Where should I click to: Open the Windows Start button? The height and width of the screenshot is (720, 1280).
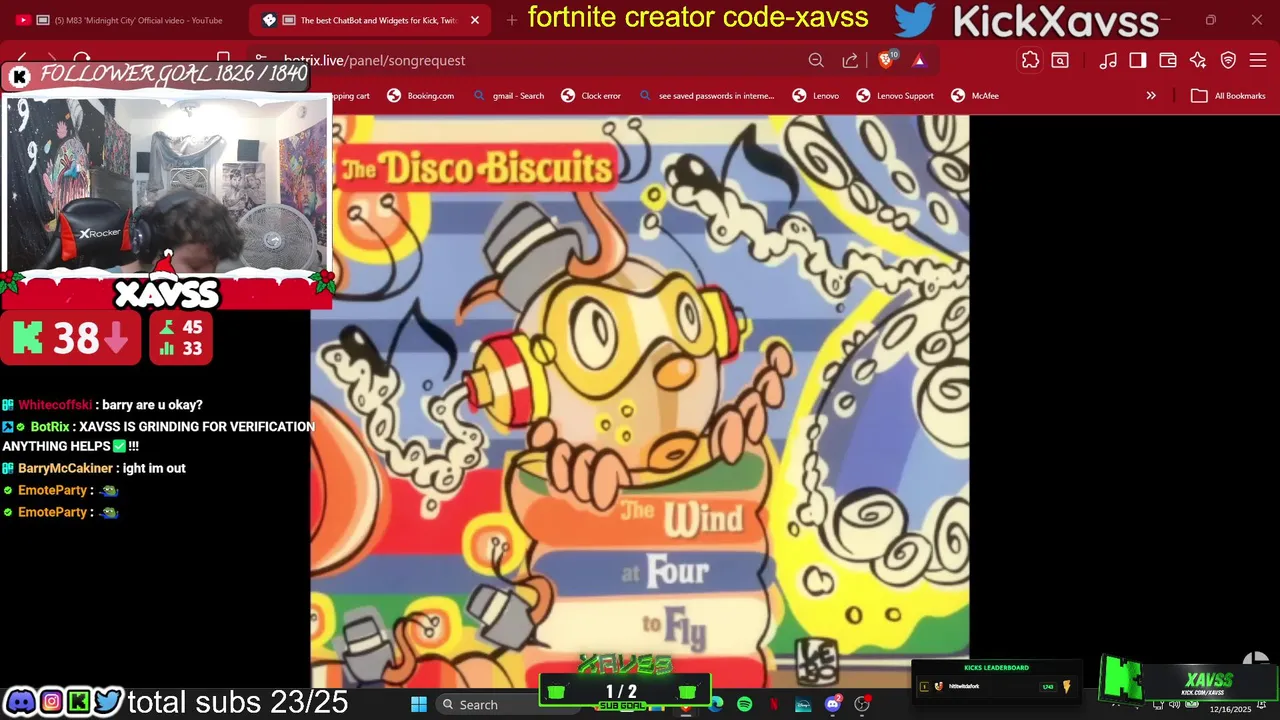pos(419,704)
